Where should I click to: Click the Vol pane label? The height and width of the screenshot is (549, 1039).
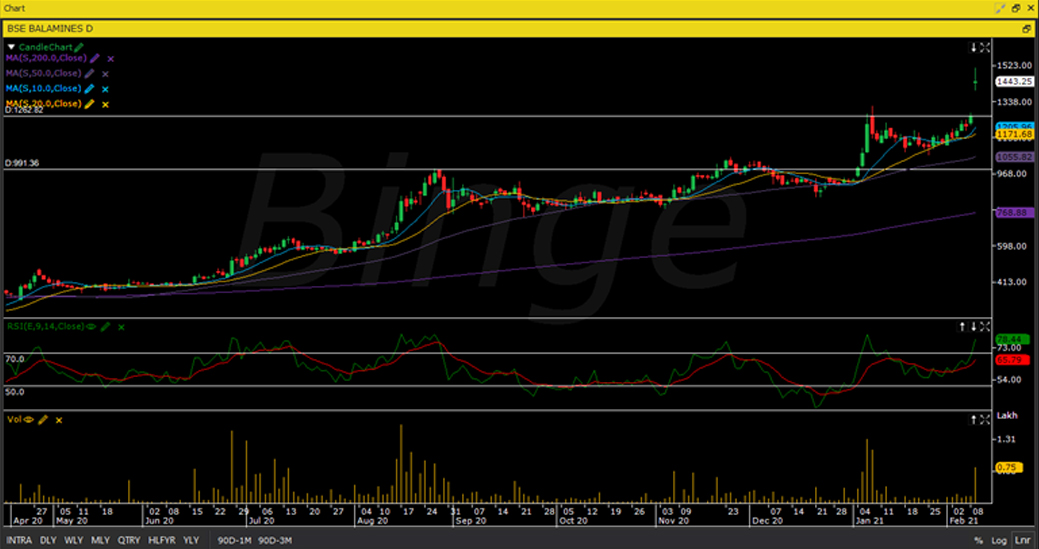click(14, 420)
